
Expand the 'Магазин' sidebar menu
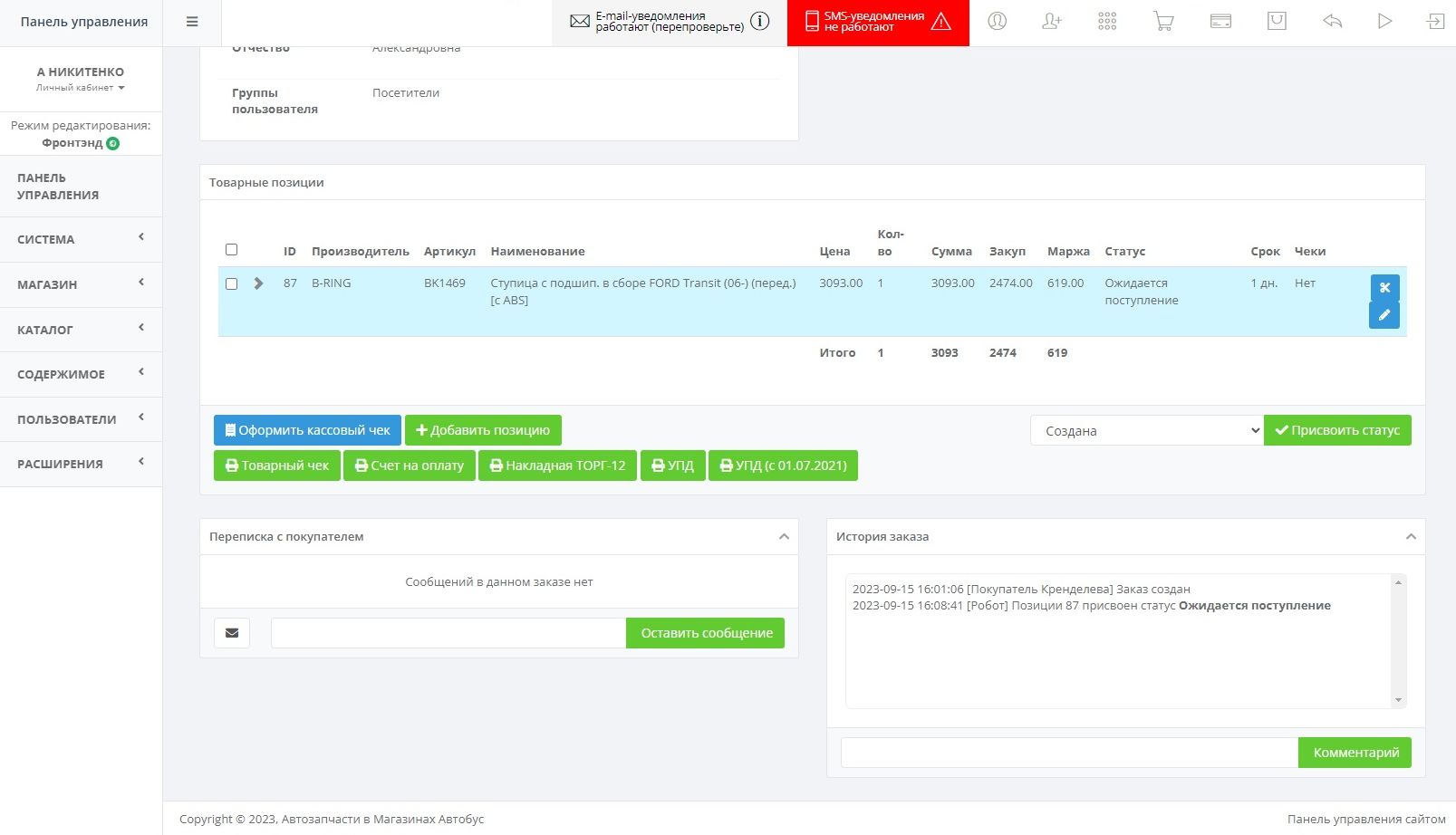pos(81,284)
